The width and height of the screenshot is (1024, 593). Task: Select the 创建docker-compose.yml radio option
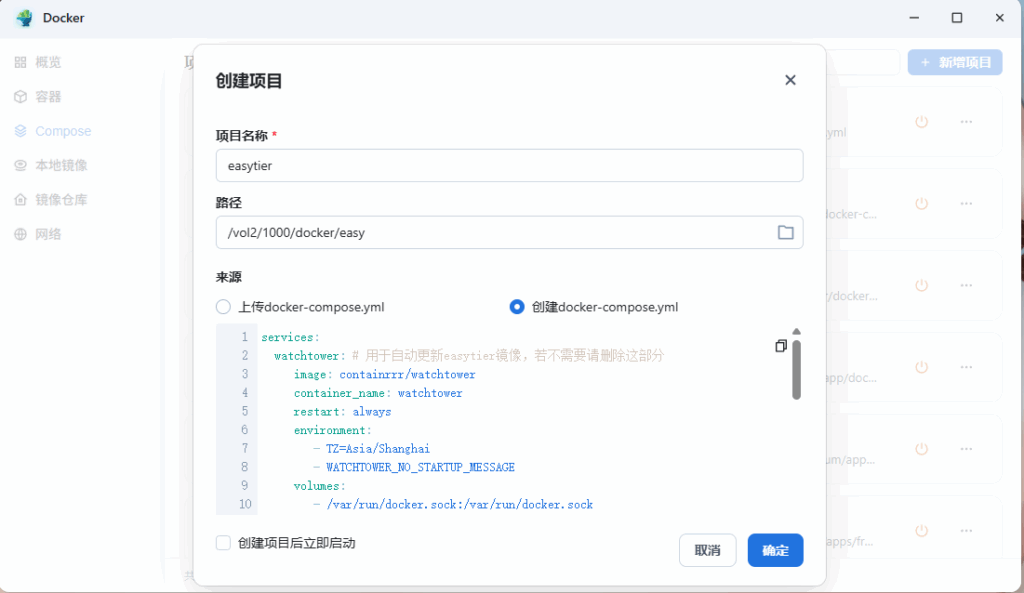point(517,307)
